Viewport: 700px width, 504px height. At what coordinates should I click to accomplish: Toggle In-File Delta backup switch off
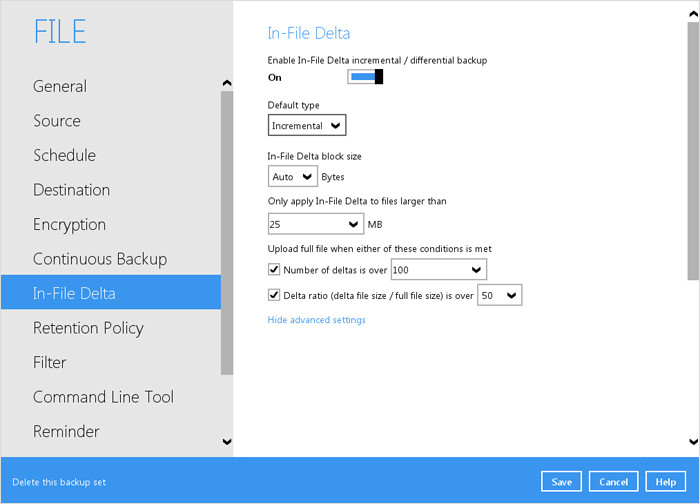point(365,77)
